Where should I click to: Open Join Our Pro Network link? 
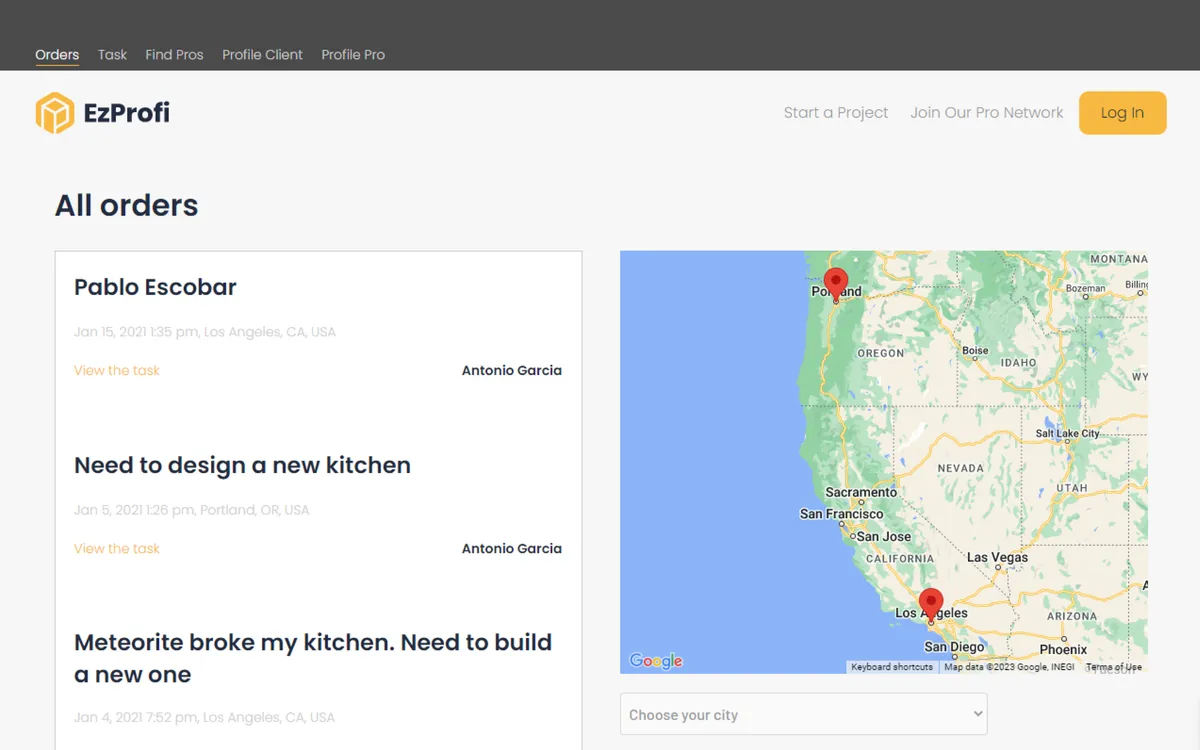pyautogui.click(x=987, y=113)
